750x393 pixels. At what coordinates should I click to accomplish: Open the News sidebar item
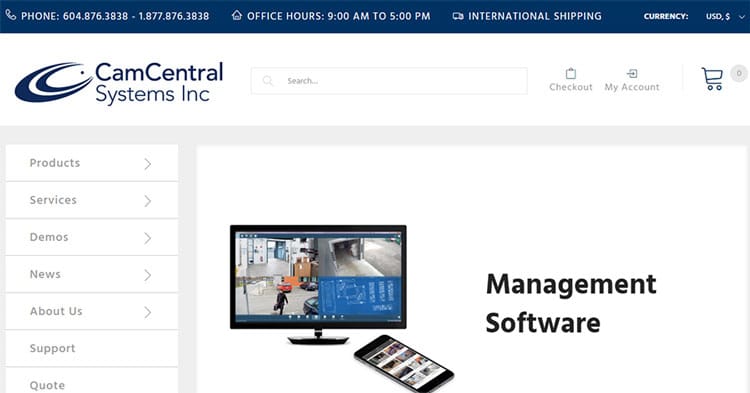[92, 274]
